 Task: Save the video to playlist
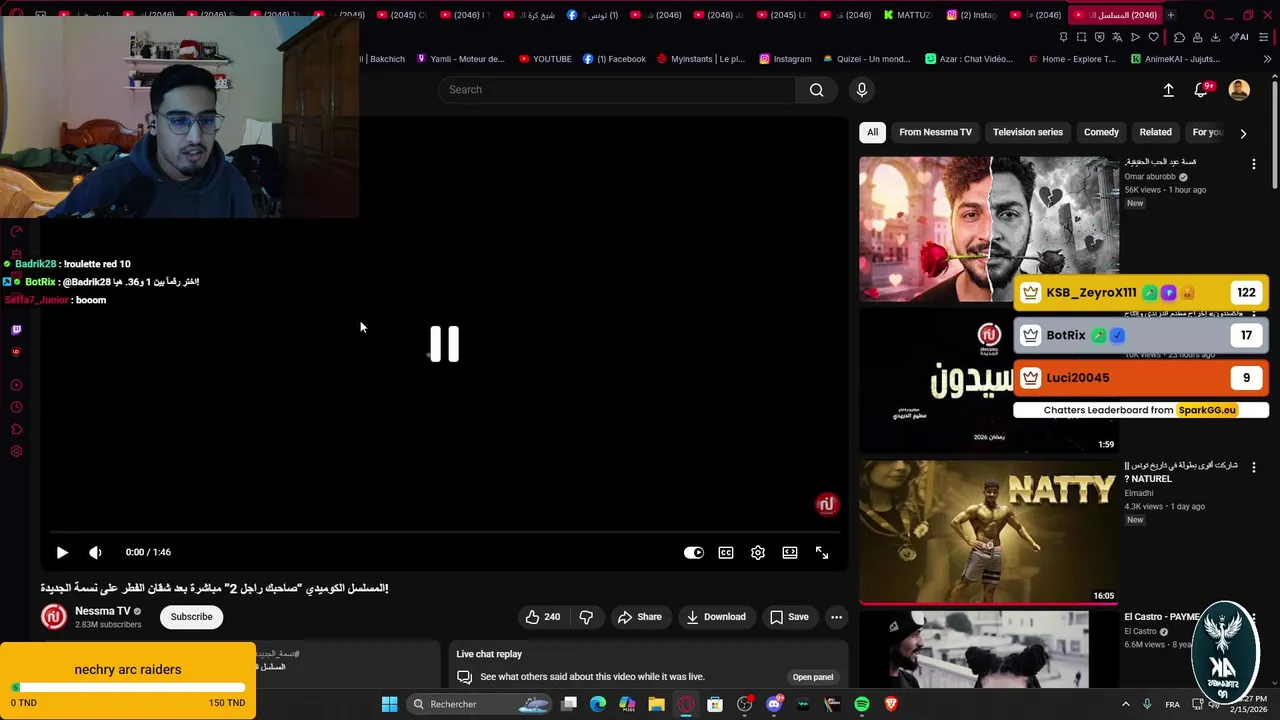(x=789, y=617)
